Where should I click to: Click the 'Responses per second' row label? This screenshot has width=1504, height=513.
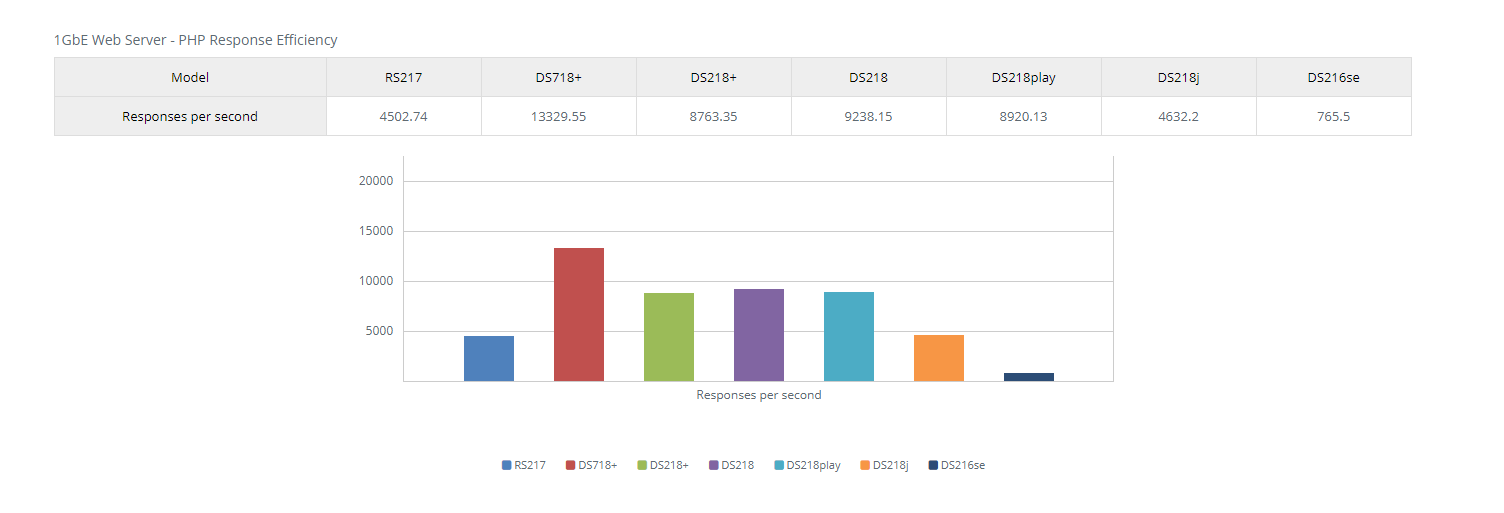point(190,116)
